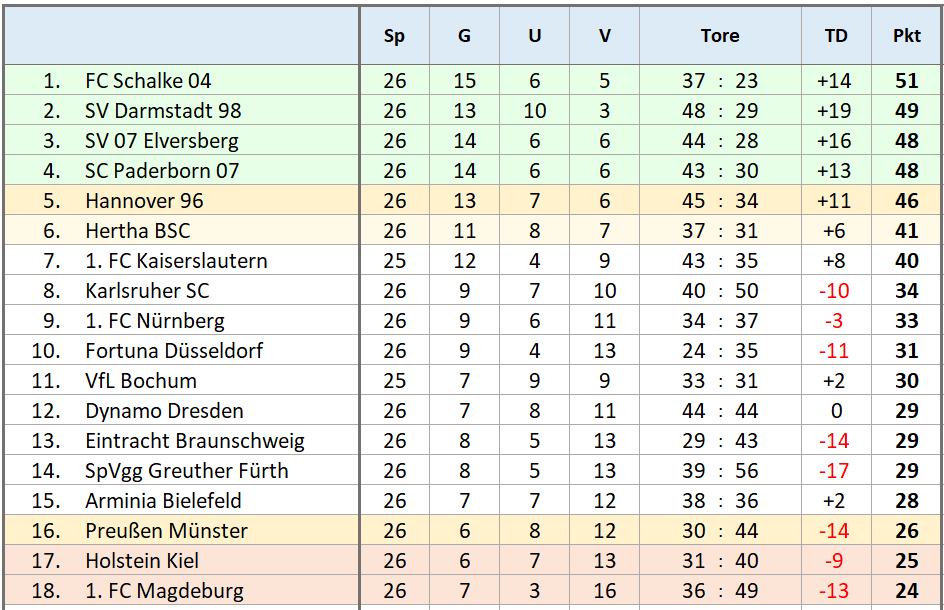Click Fortuna Düsseldorf team name

coord(174,351)
